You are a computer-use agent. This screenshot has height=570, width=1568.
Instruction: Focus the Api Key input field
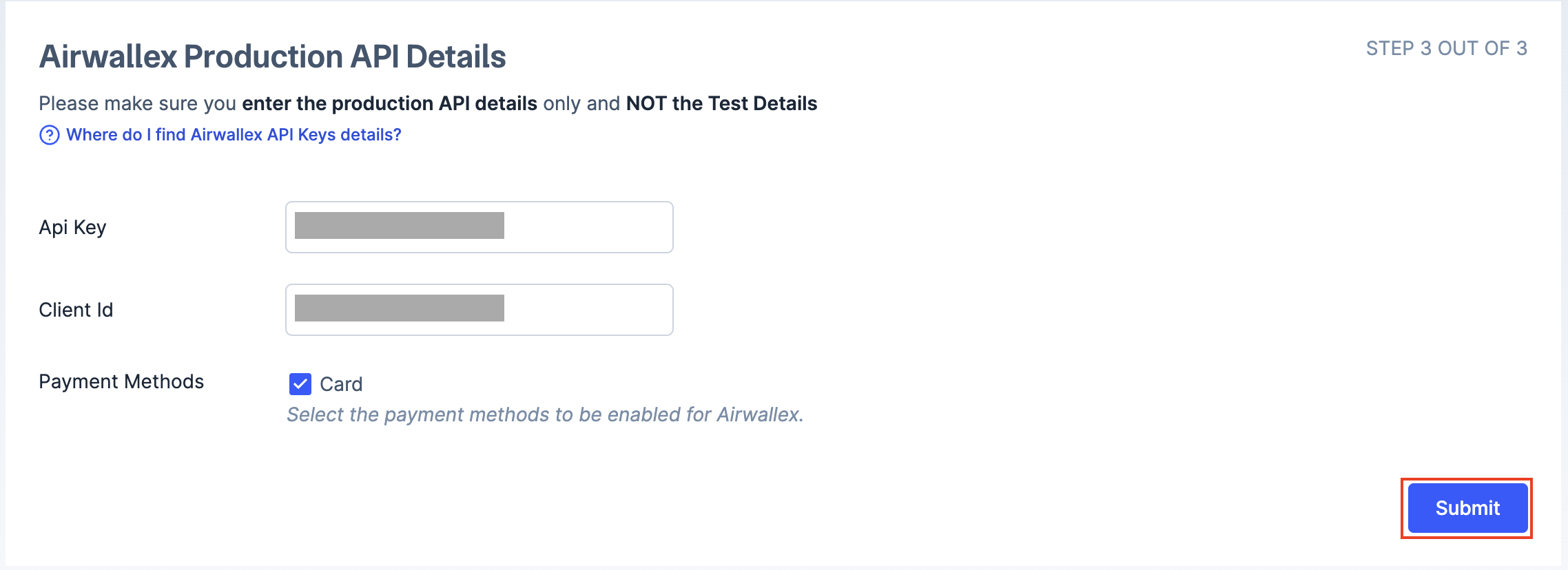click(x=479, y=227)
